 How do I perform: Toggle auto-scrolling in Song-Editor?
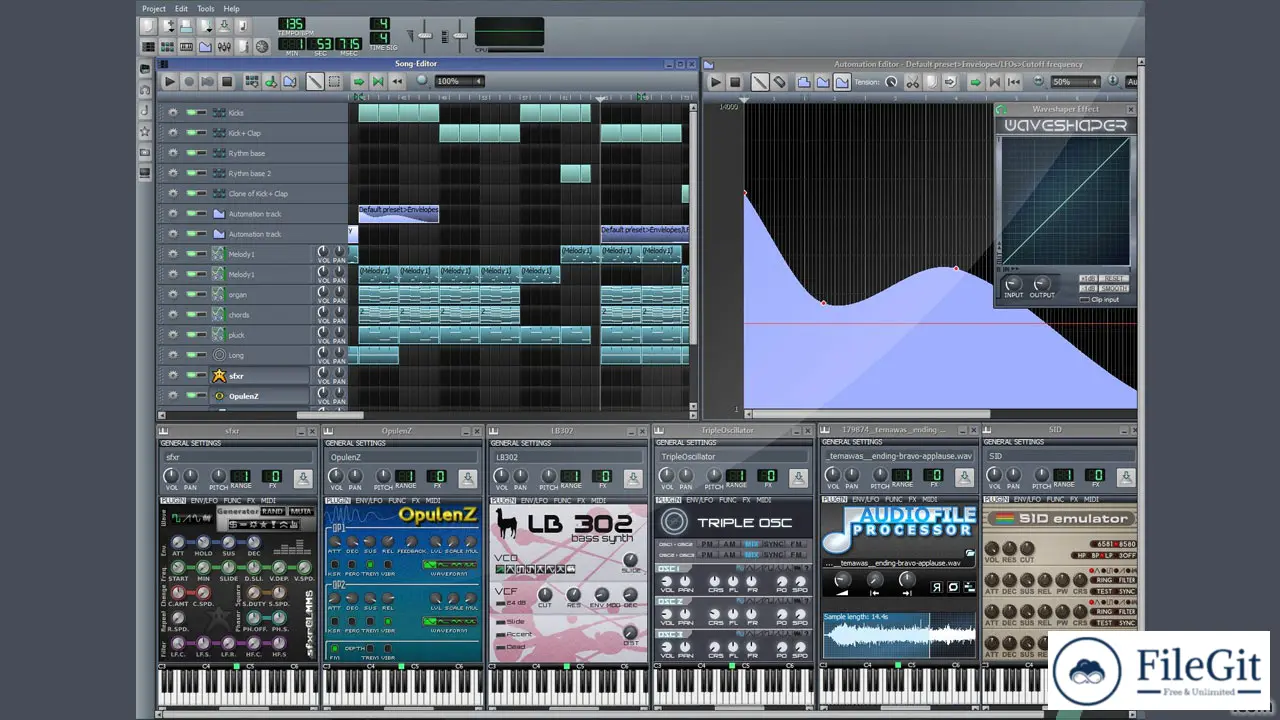pyautogui.click(x=358, y=81)
